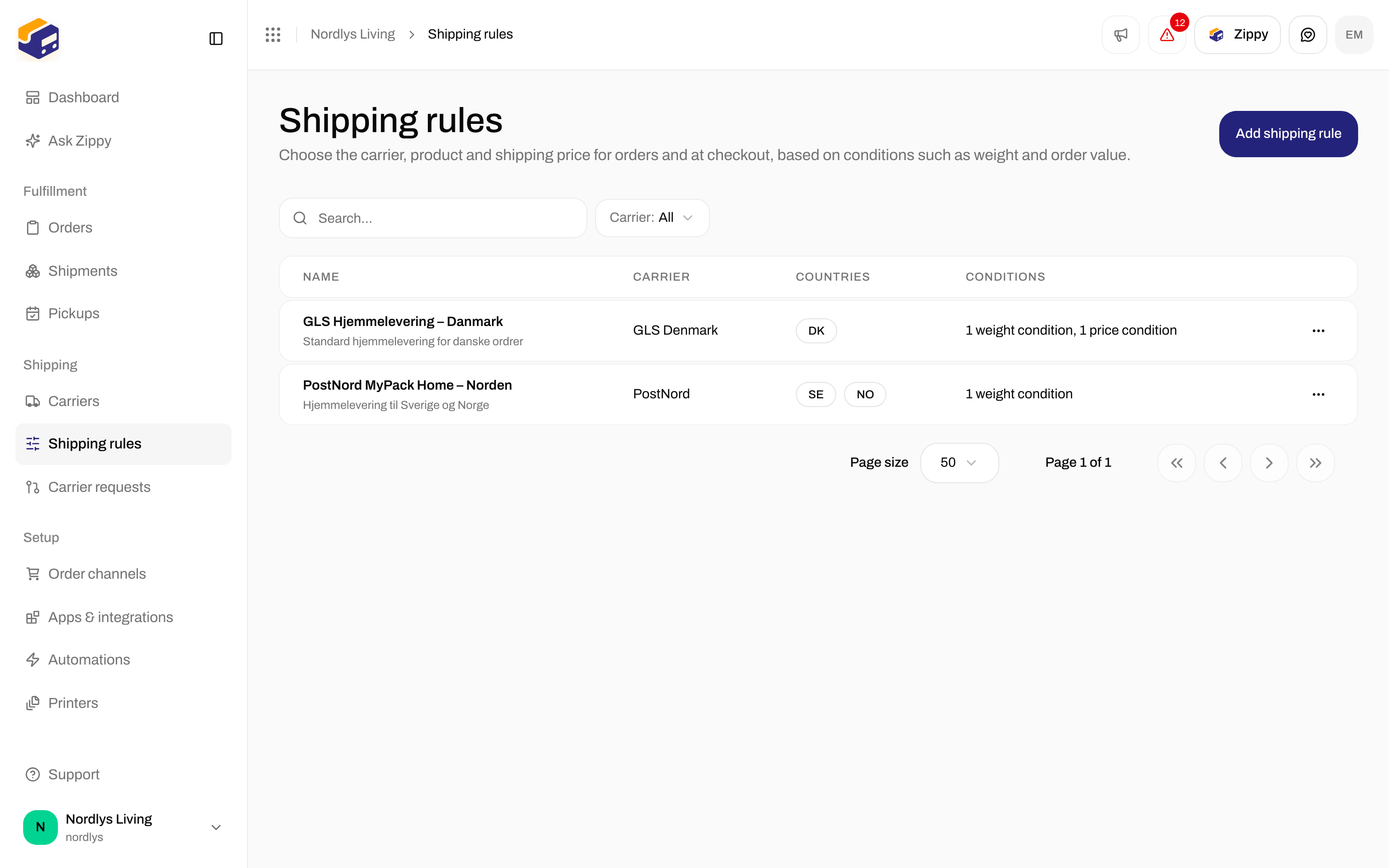
Task: Open Support in the sidebar
Action: 123,774
